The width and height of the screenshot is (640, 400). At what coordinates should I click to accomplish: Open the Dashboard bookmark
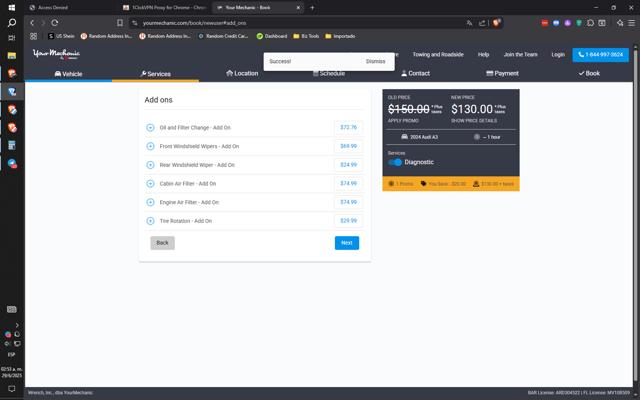pyautogui.click(x=272, y=36)
